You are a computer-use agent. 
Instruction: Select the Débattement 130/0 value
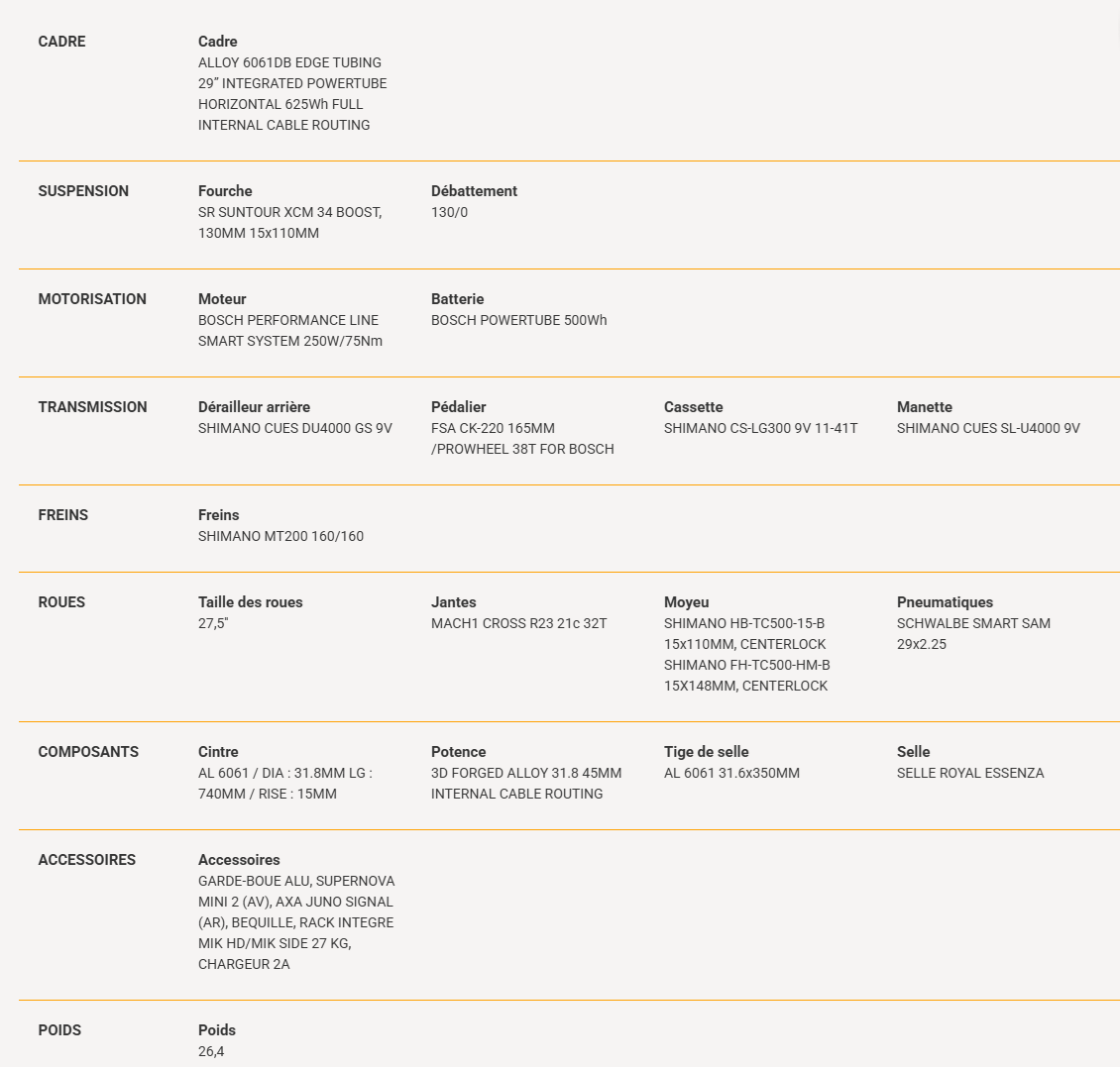[x=449, y=212]
